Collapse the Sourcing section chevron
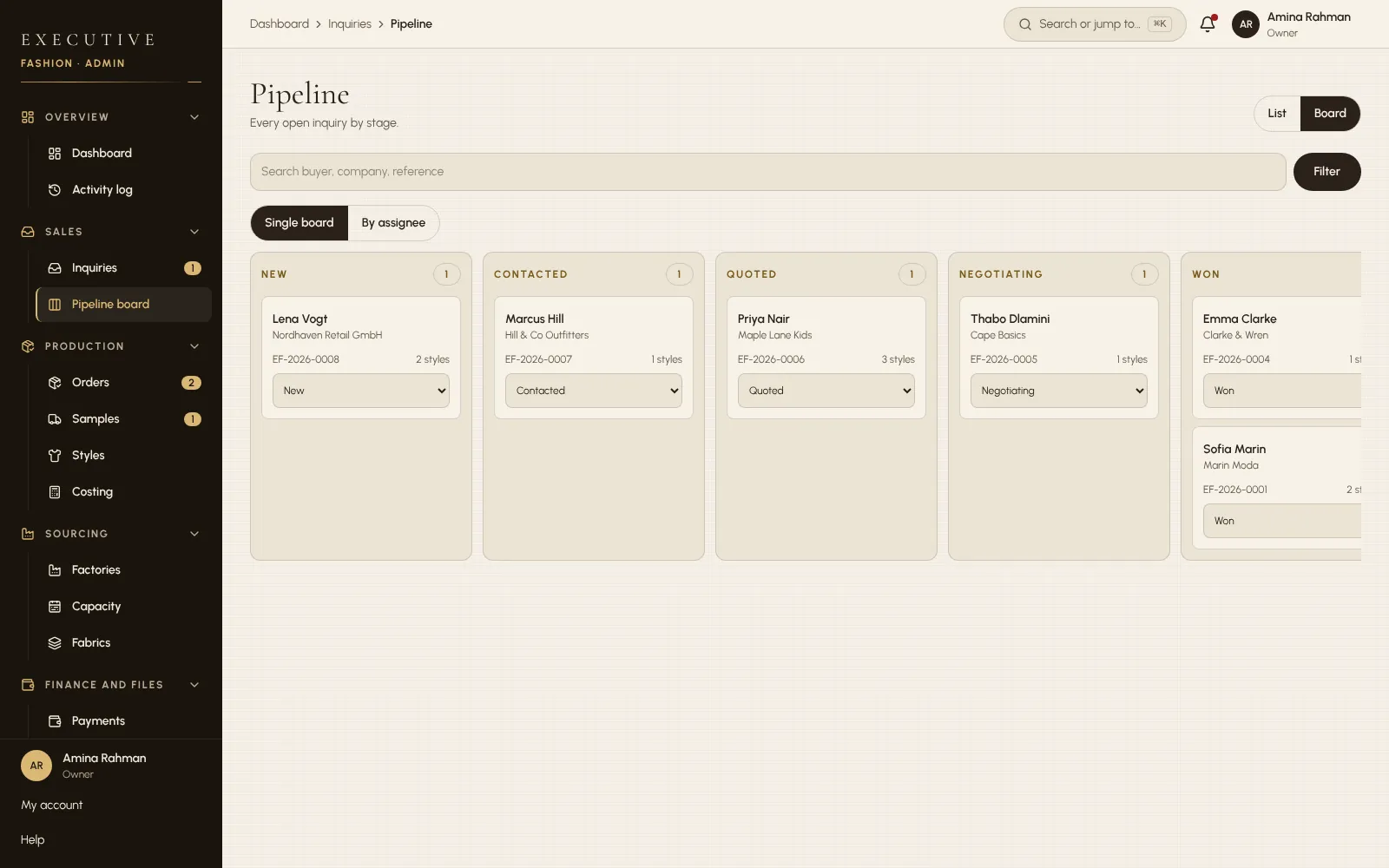This screenshot has width=1389, height=868. 194,534
